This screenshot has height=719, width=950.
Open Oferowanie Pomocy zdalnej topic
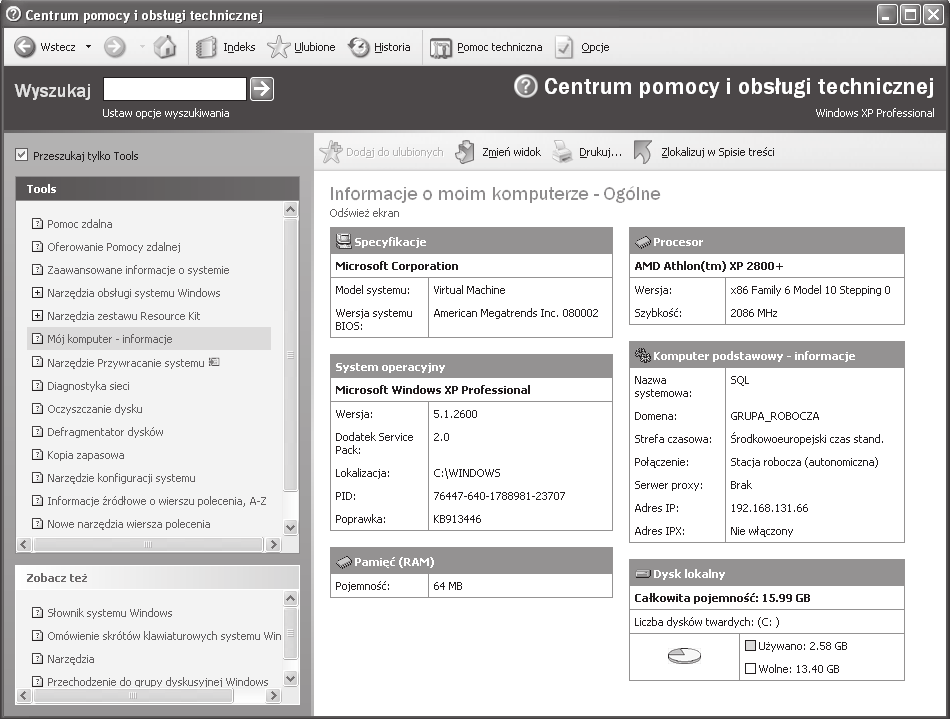coord(114,247)
